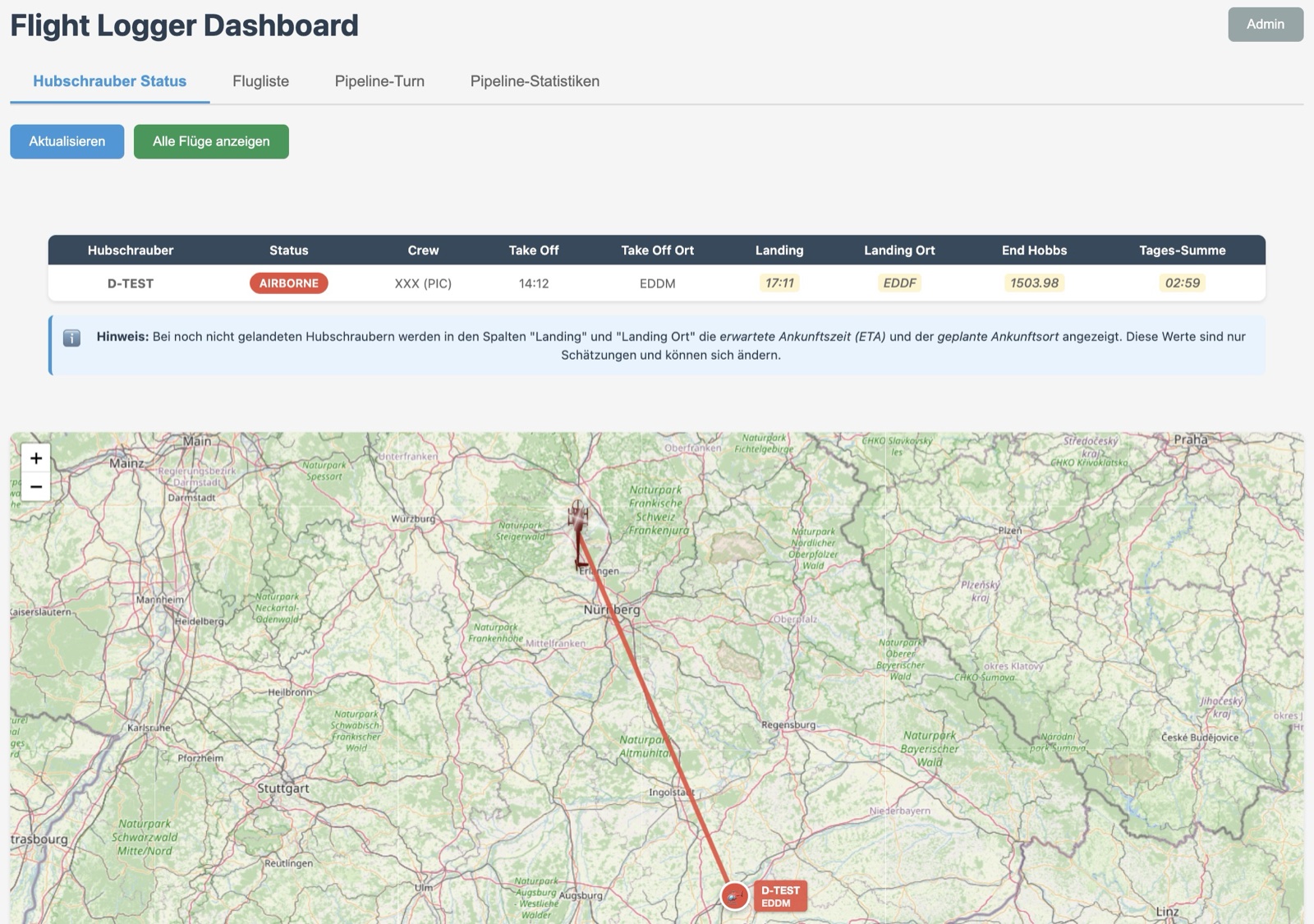Image resolution: width=1314 pixels, height=924 pixels.
Task: Open the Pipeline-Turn tab
Action: point(379,81)
